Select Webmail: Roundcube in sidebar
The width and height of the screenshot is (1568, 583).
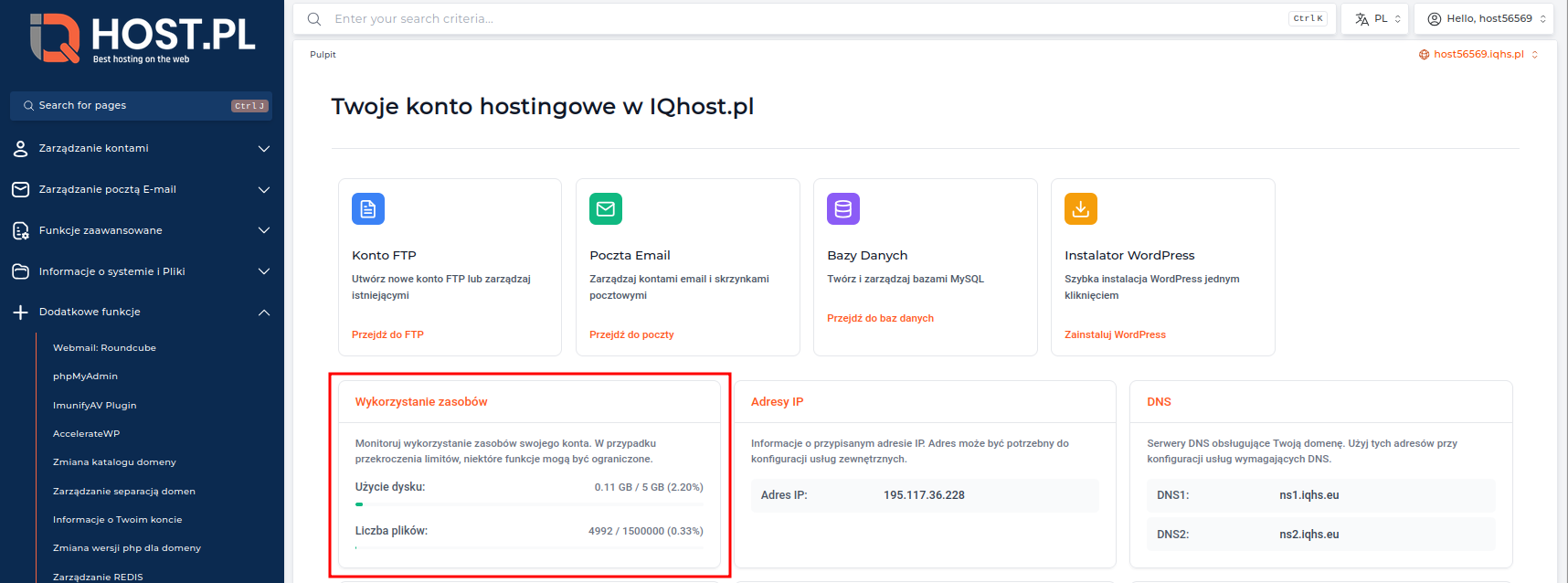(104, 348)
